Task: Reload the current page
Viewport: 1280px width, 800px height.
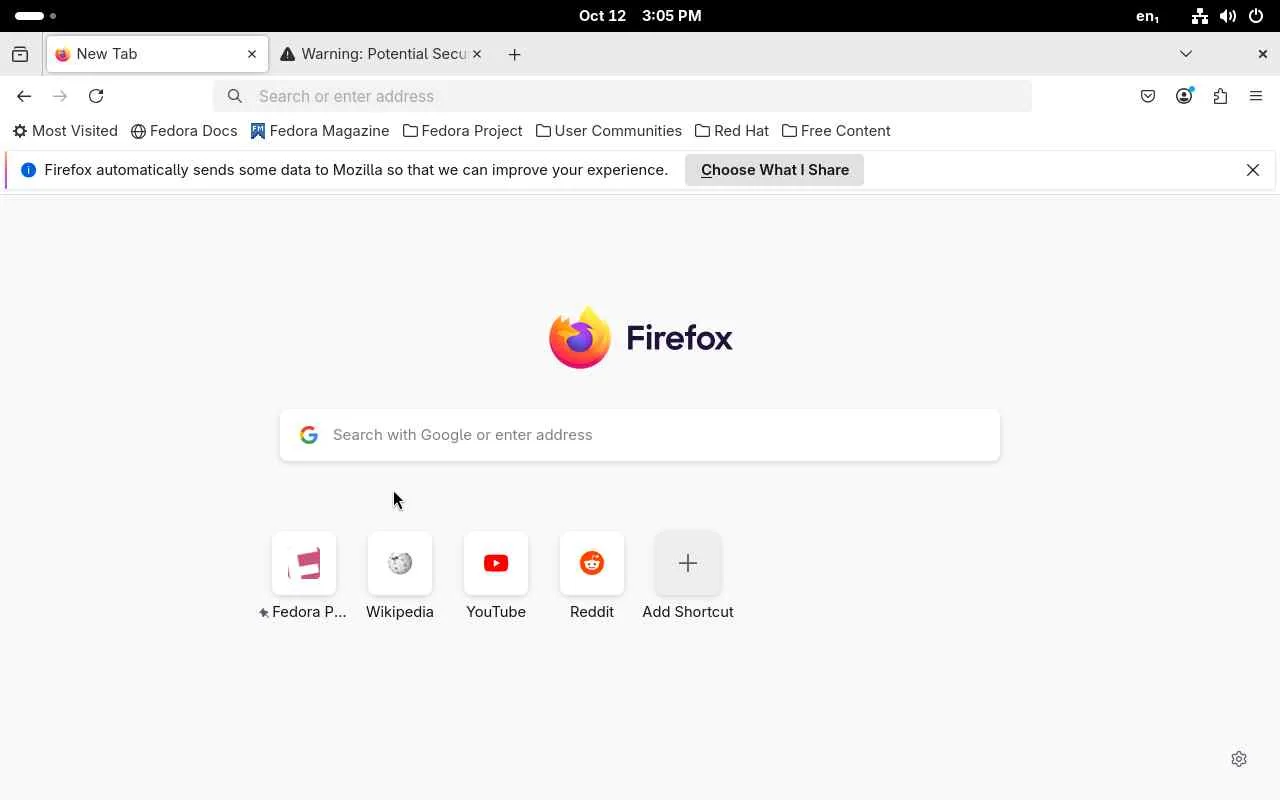Action: tap(96, 96)
